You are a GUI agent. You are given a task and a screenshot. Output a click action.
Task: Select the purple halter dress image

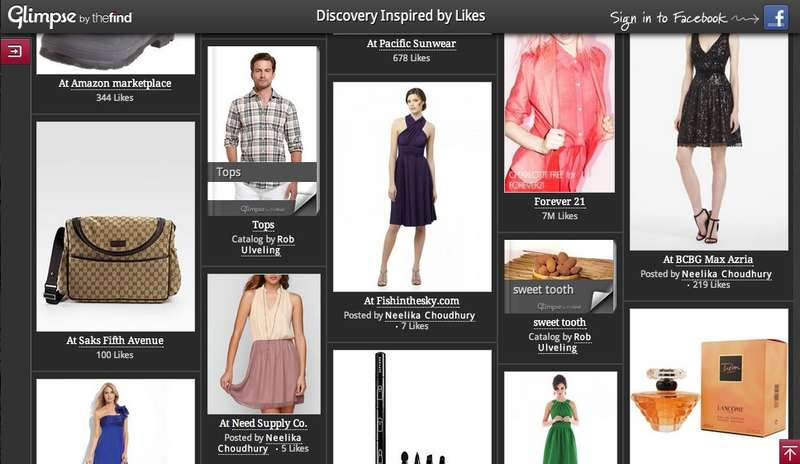[412, 187]
